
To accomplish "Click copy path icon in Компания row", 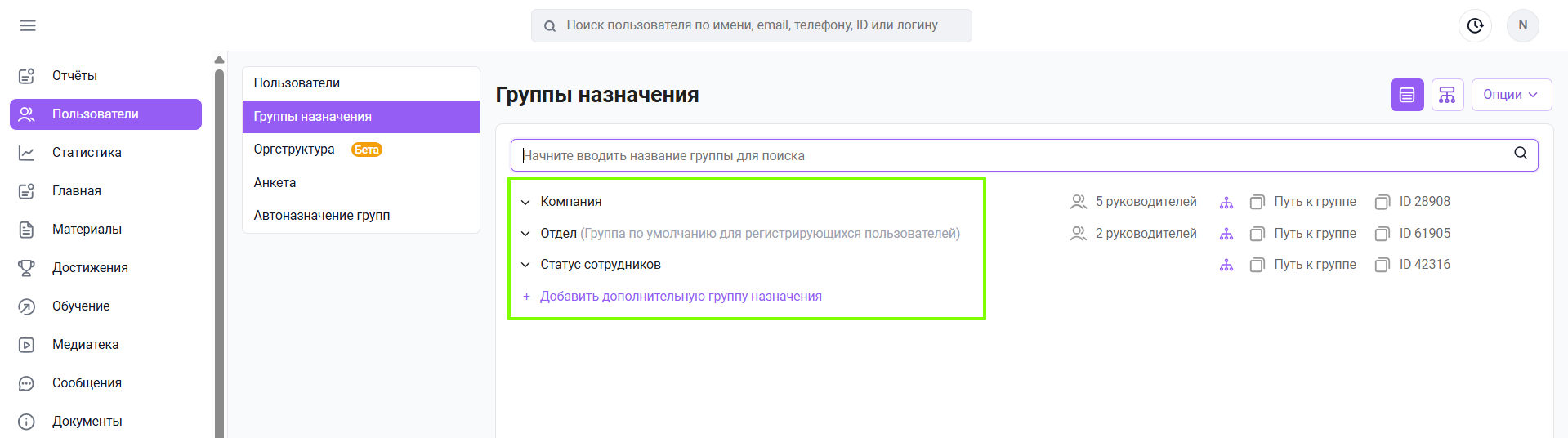I will 1257,203.
